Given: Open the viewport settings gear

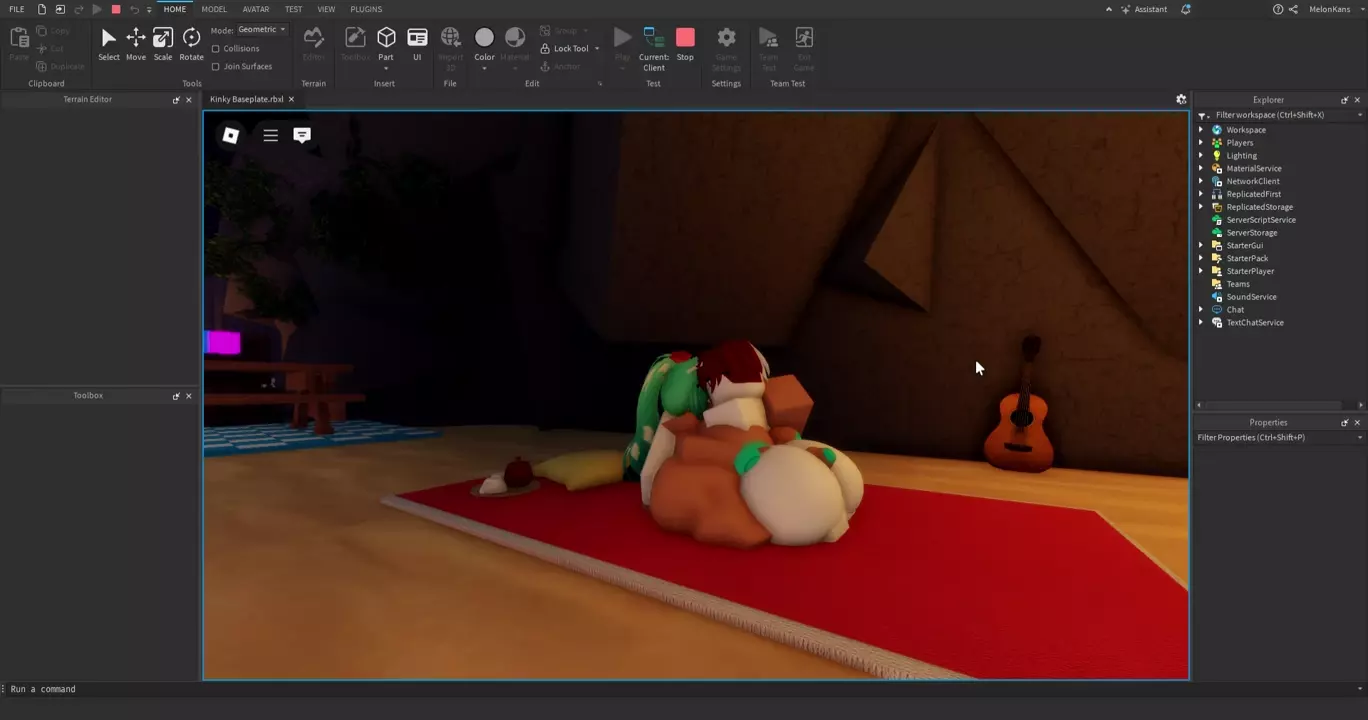Looking at the screenshot, I should click(1181, 100).
